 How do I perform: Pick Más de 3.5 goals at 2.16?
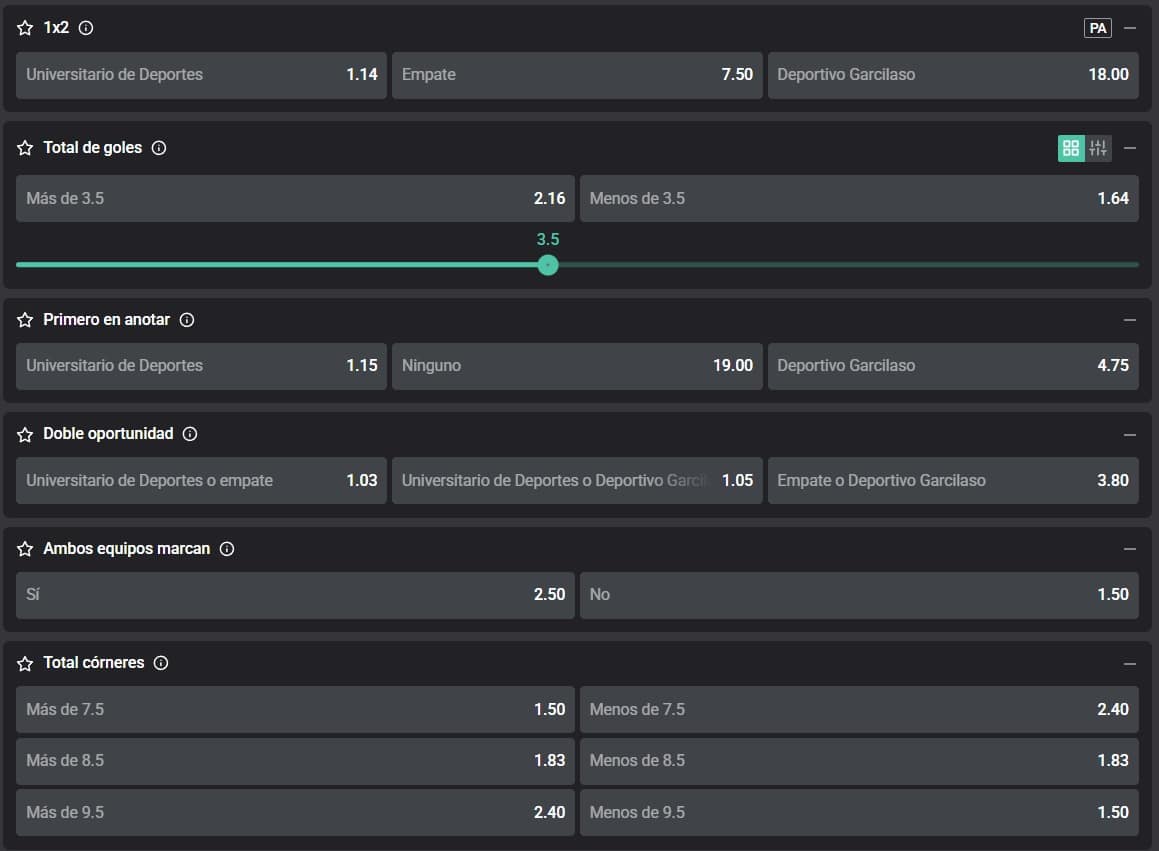[295, 199]
